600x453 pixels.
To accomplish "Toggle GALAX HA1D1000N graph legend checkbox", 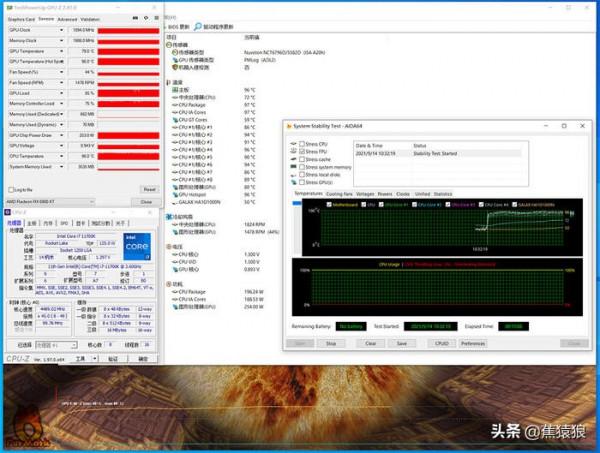I will coord(515,205).
